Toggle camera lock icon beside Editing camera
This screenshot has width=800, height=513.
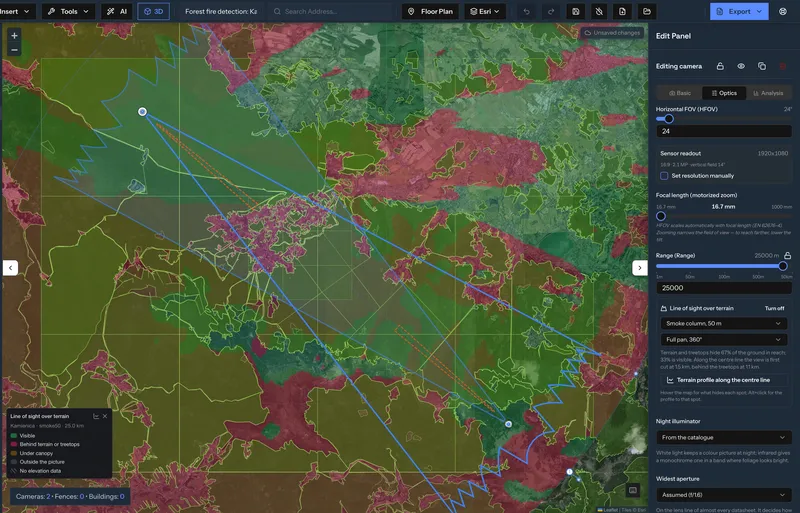pos(720,66)
